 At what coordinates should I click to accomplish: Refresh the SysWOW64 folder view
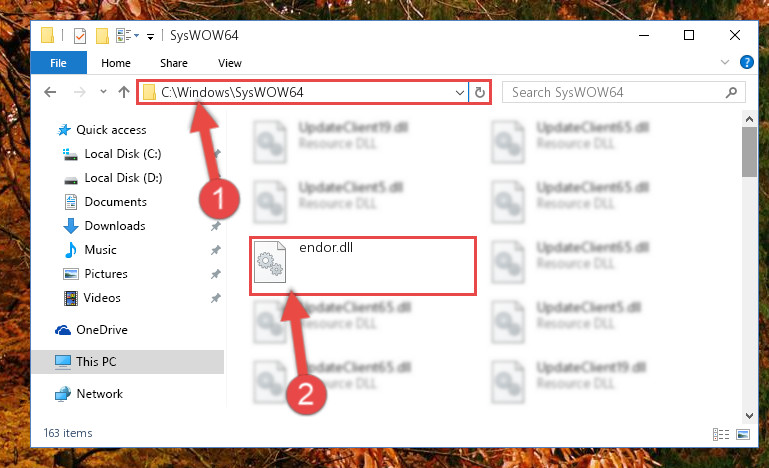click(480, 92)
